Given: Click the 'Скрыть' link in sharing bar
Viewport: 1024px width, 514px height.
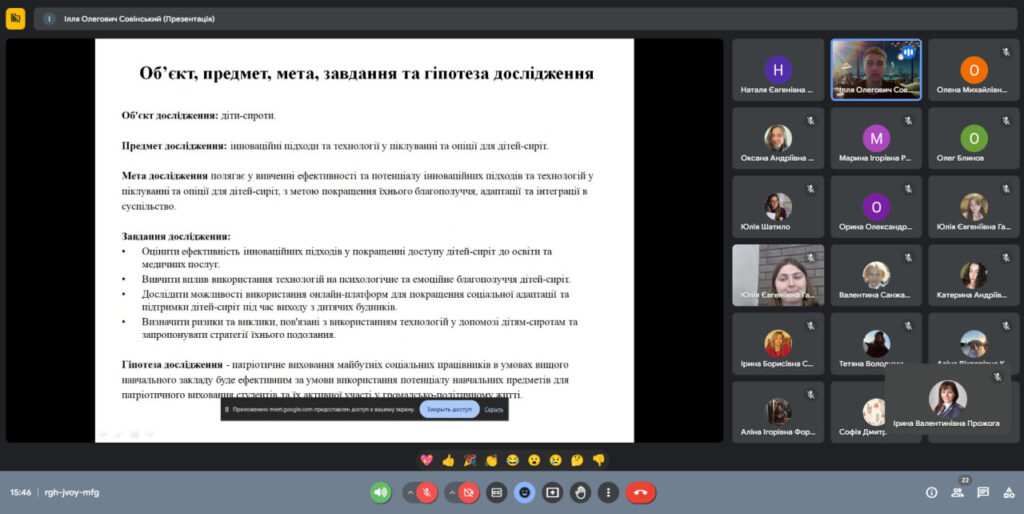Looking at the screenshot, I should tap(494, 410).
